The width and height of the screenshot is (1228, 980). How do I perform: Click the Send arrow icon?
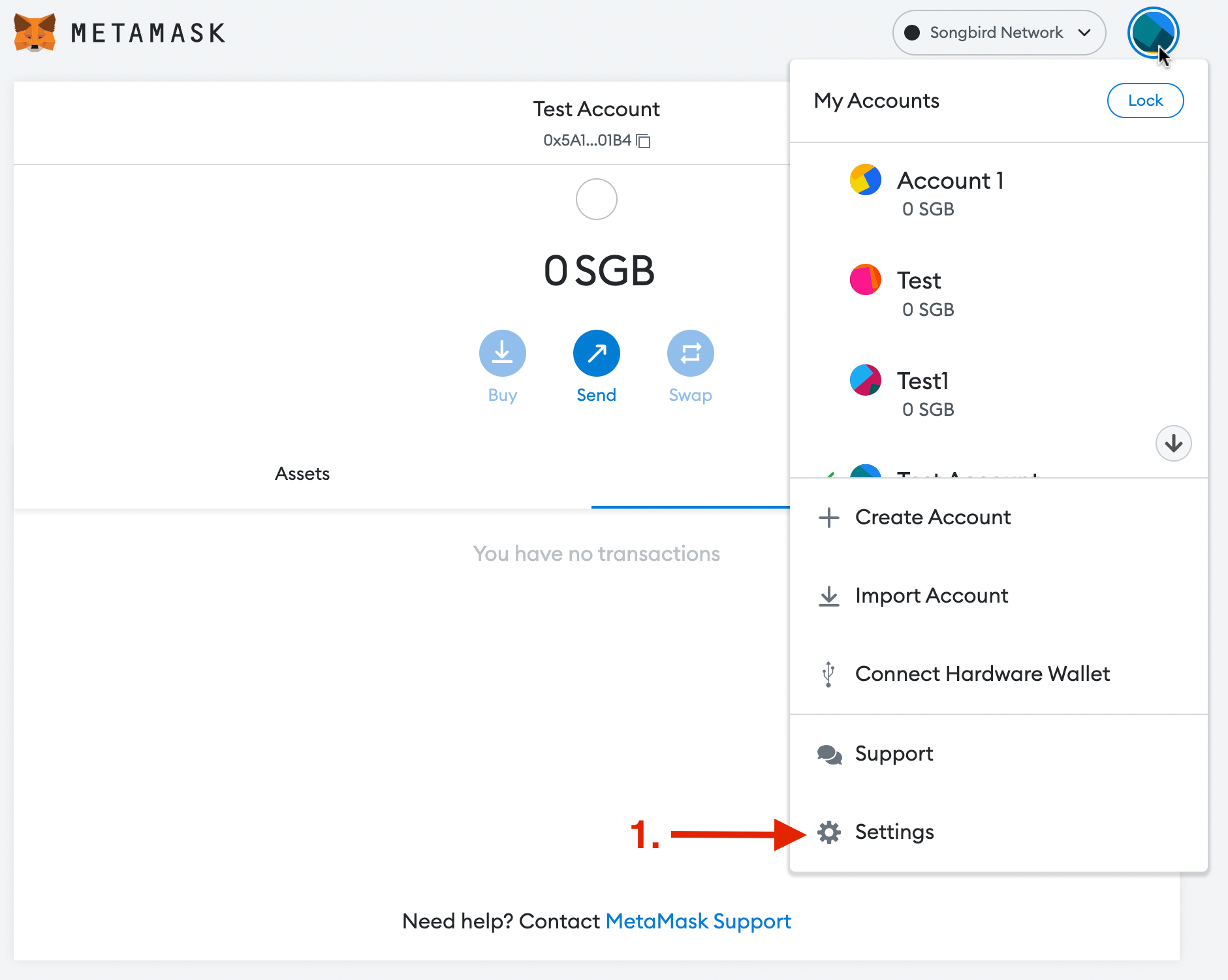(x=597, y=353)
